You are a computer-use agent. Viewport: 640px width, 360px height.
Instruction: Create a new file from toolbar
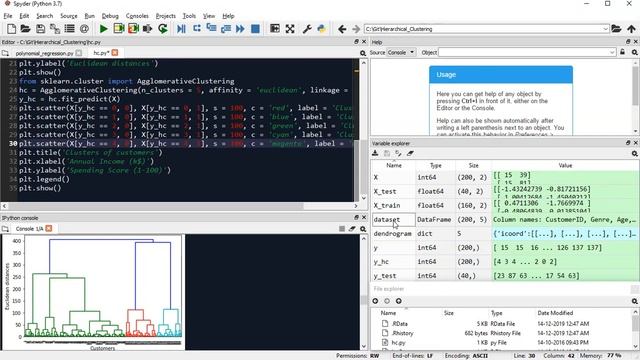[x=11, y=29]
